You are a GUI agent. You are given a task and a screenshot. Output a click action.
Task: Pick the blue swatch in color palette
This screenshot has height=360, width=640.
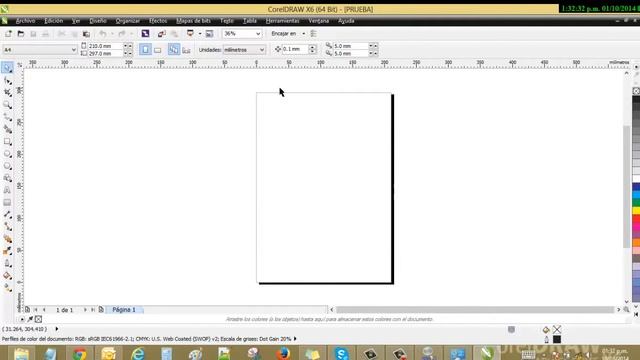click(x=636, y=187)
